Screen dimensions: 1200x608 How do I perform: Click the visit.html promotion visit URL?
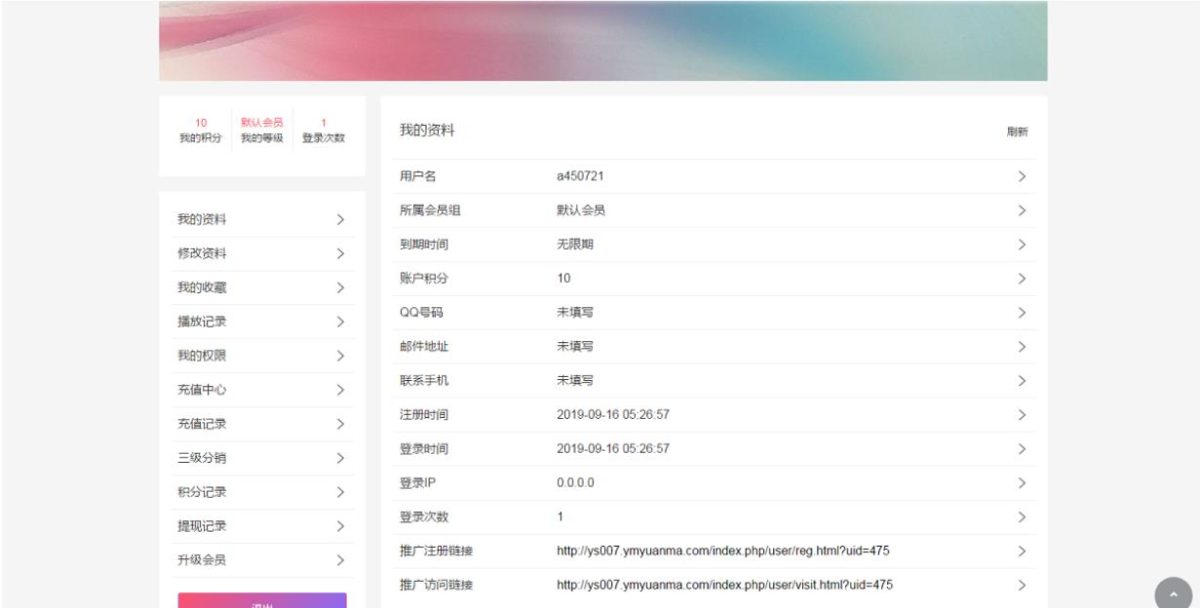pos(725,585)
